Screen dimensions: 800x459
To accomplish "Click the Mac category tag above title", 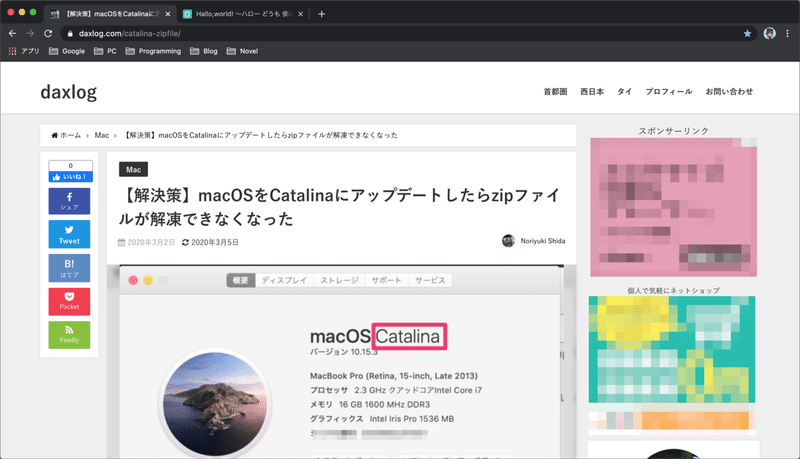I will 133,169.
